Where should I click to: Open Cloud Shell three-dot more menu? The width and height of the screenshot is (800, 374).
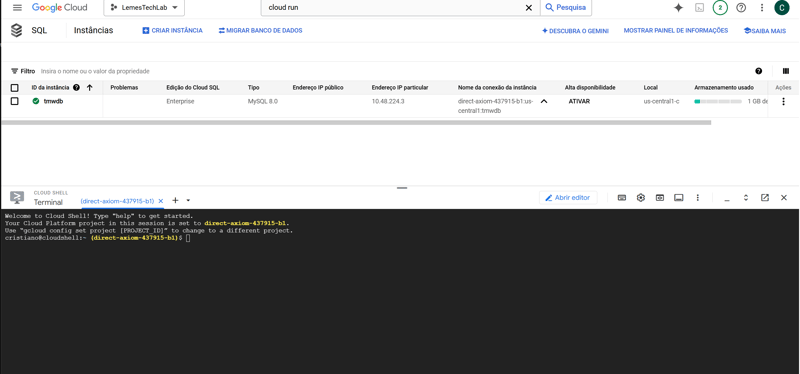(x=697, y=198)
